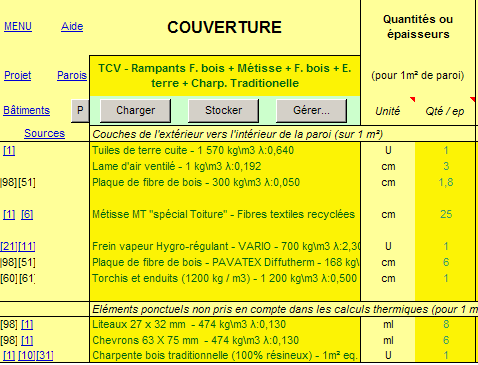Viewport: 478px width, 365px height.
Task: Select the 'Chevrons 63 X 75 mm' cell
Action: point(225,340)
